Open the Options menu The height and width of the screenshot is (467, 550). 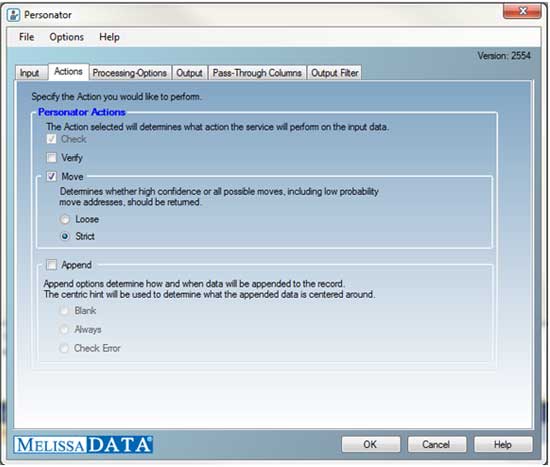point(67,37)
